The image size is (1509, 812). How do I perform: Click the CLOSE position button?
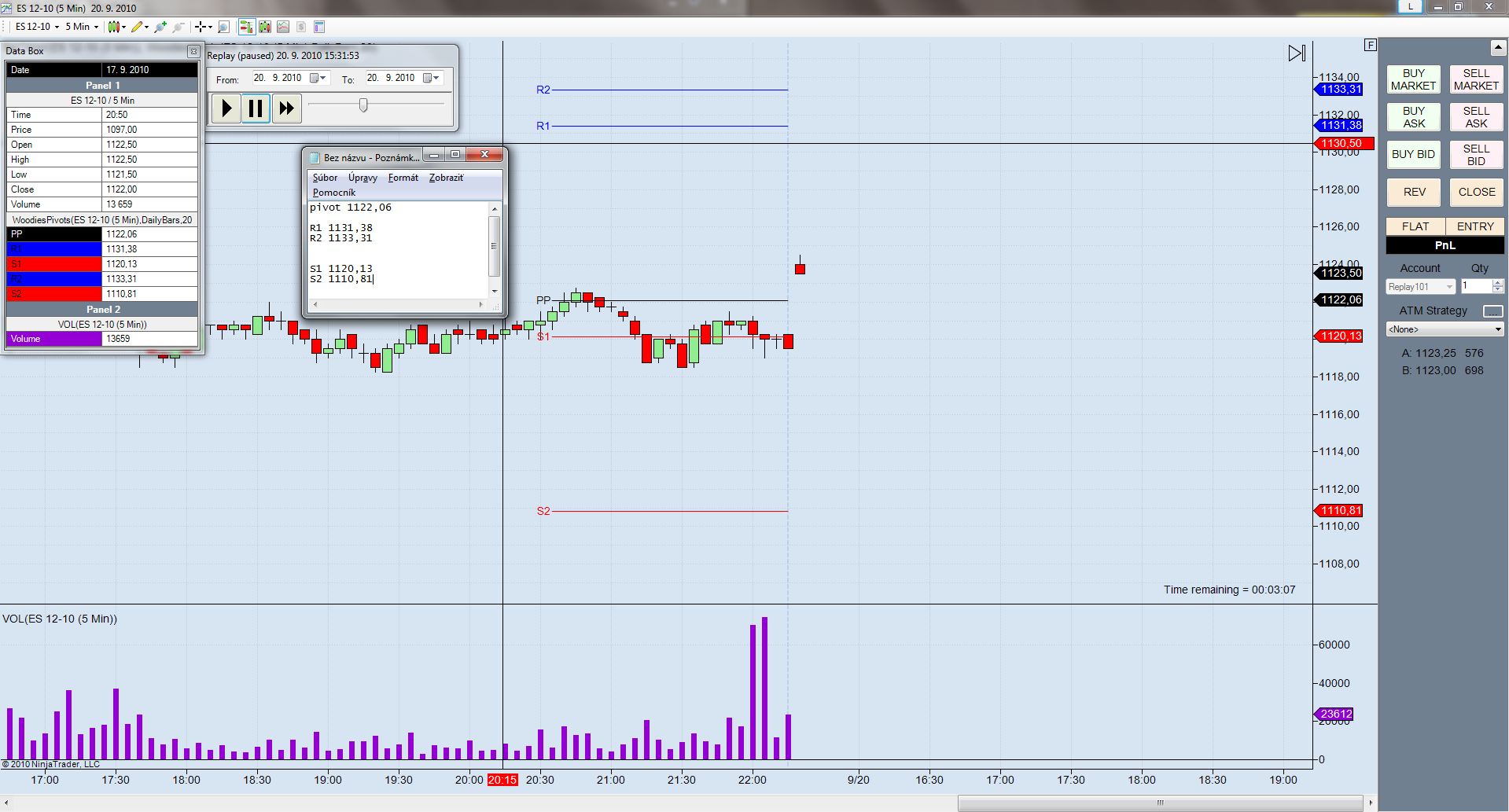click(x=1476, y=192)
